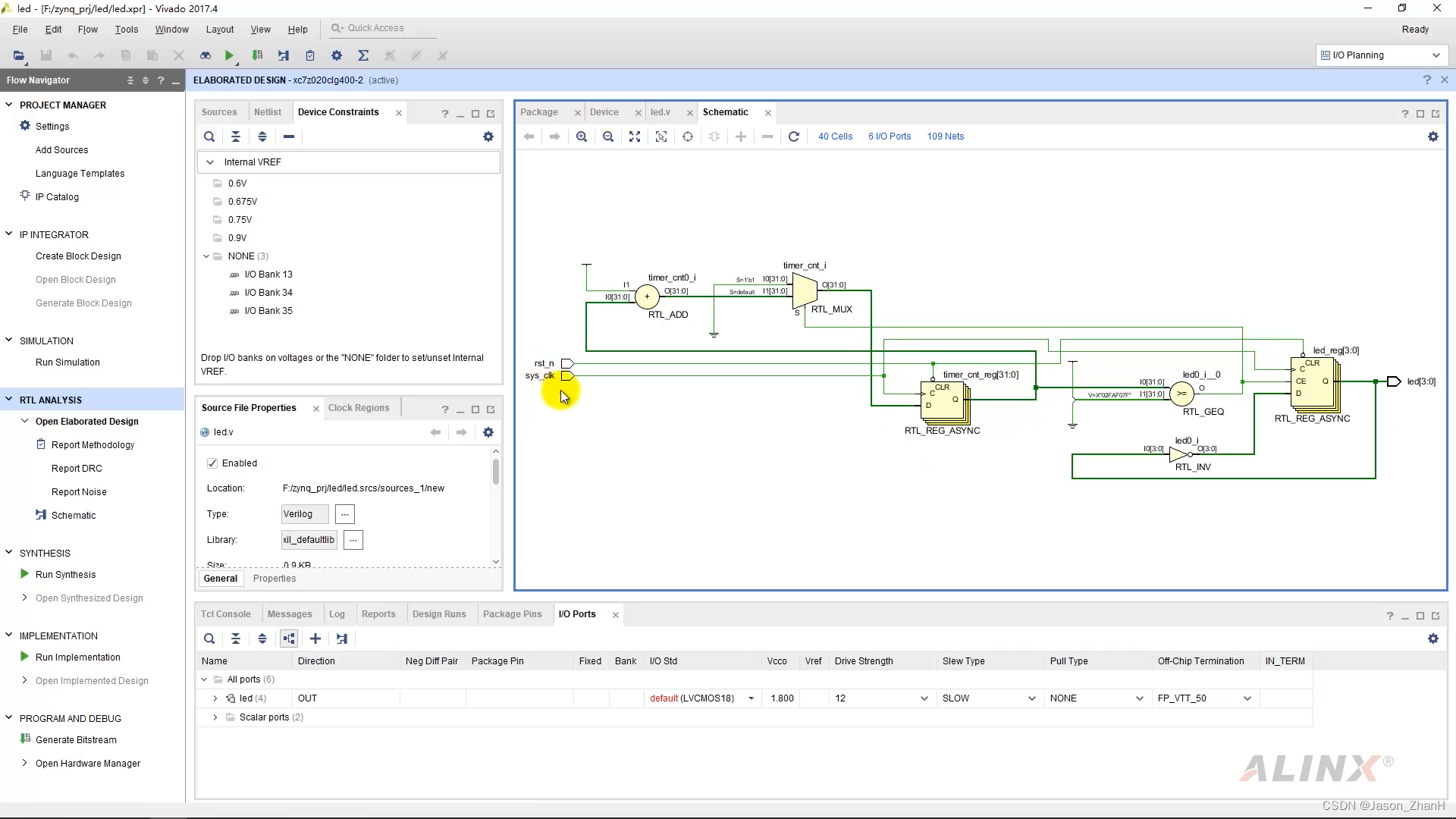1456x819 pixels.
Task: Uncheck the Enabled checkbox for led.v
Action: pos(212,463)
